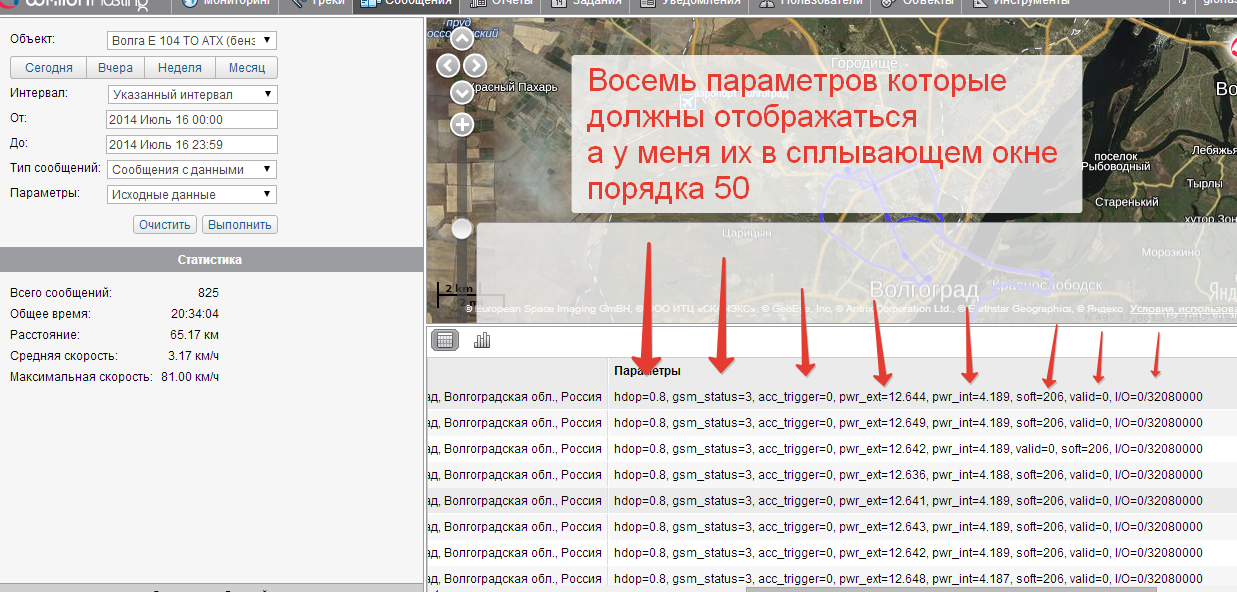The width and height of the screenshot is (1237, 592).
Task: Select the Вчера period button
Action: pyautogui.click(x=115, y=68)
